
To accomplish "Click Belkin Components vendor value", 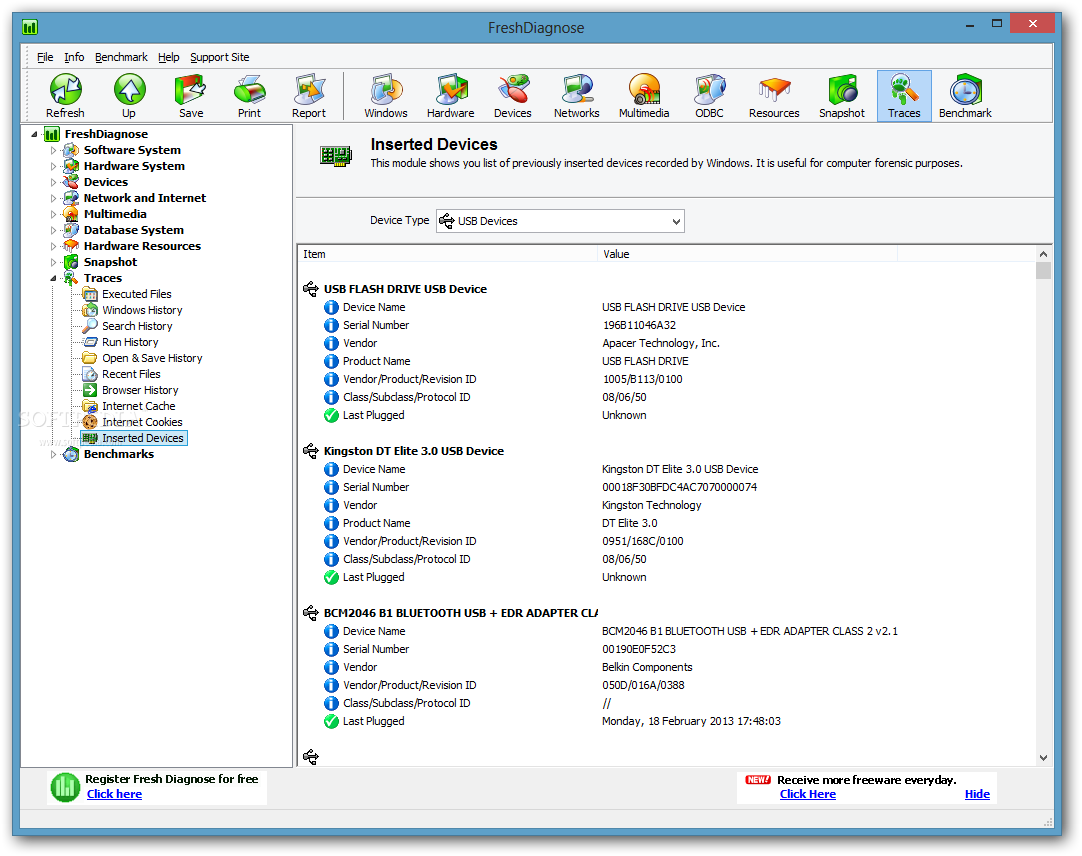I will [x=647, y=667].
